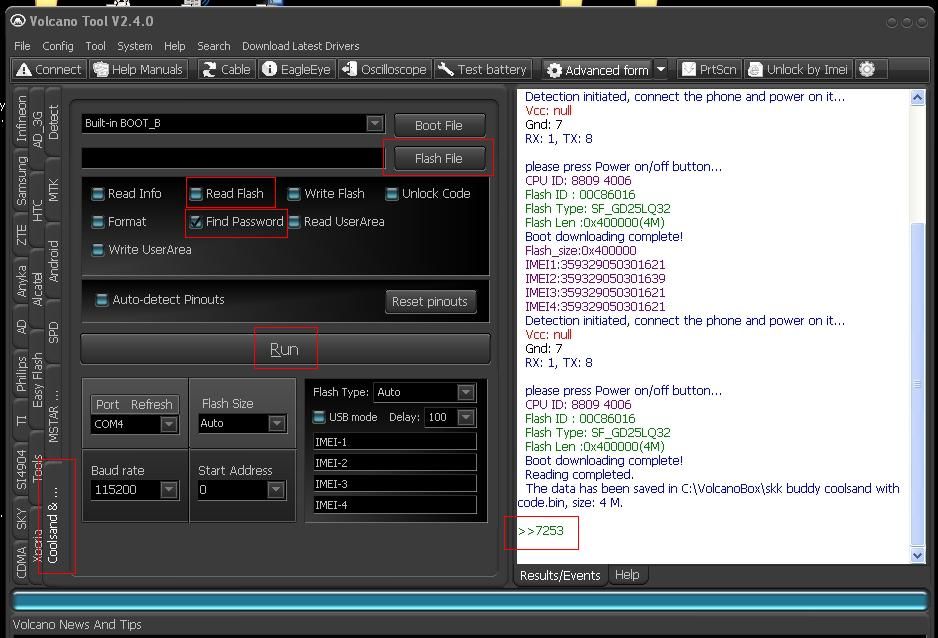Open the Unlock by Imei tool

click(x=798, y=69)
